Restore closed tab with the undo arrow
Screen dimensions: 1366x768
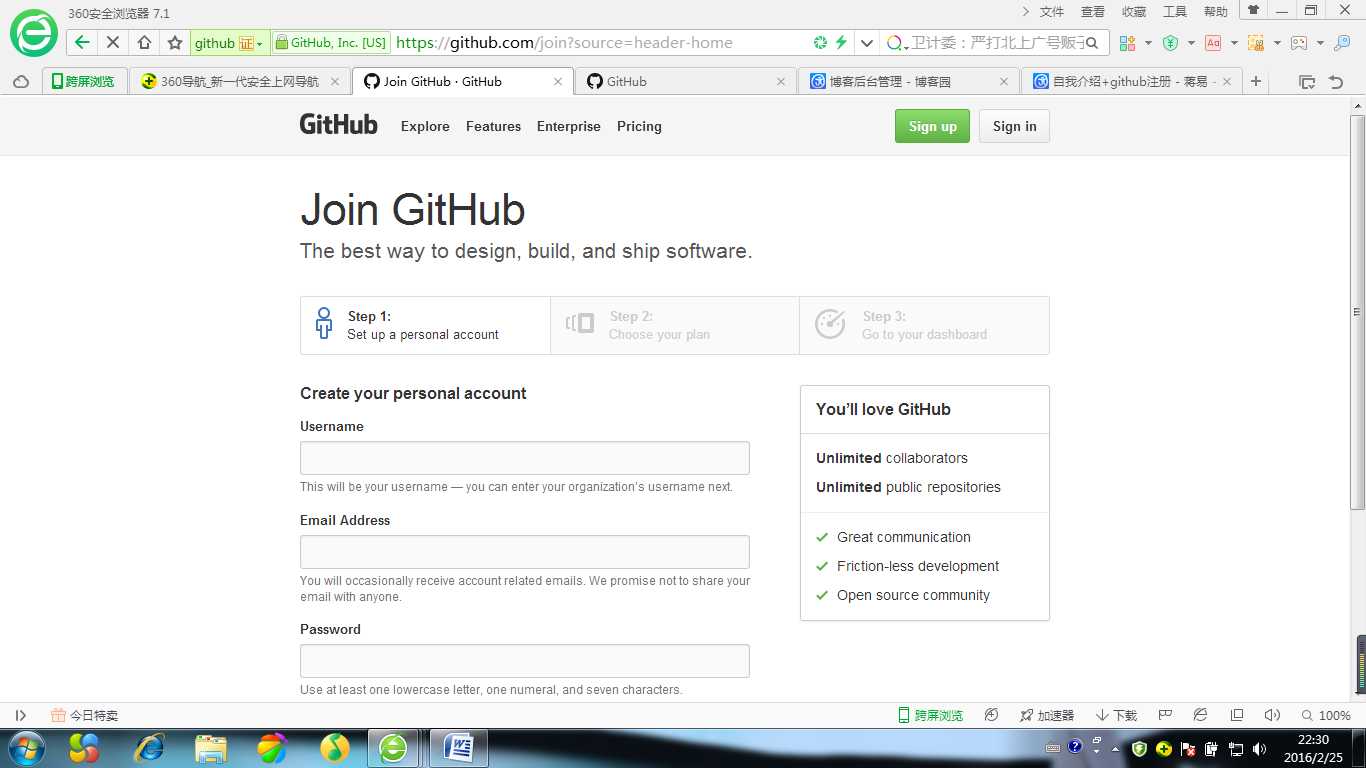pyautogui.click(x=1336, y=82)
